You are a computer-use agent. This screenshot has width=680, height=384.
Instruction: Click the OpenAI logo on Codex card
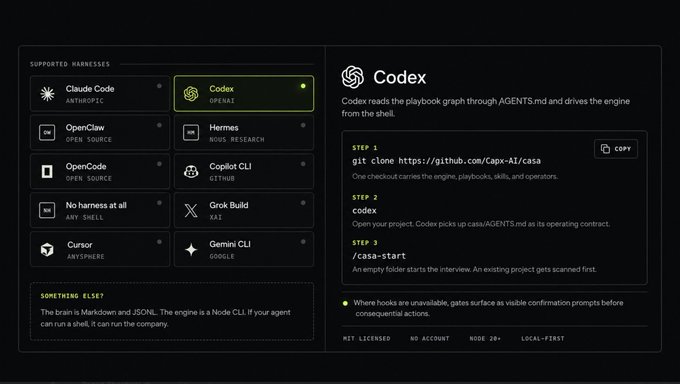[191, 93]
